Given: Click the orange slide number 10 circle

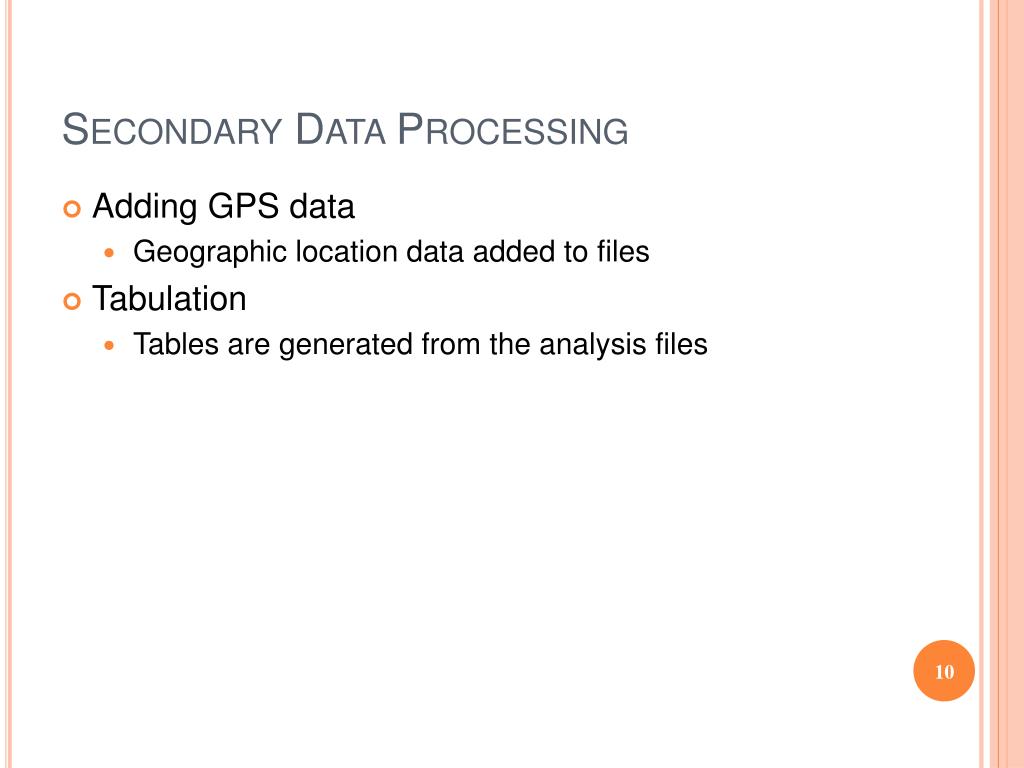Looking at the screenshot, I should click(944, 671).
